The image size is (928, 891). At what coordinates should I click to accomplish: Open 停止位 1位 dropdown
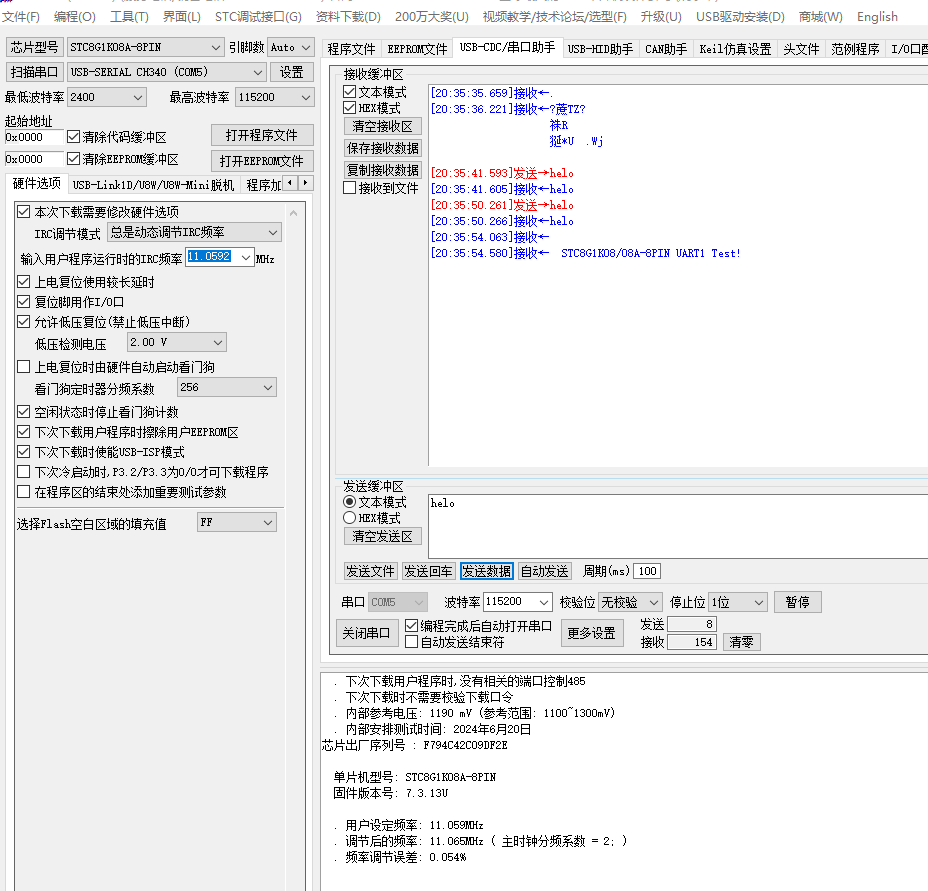tap(737, 602)
